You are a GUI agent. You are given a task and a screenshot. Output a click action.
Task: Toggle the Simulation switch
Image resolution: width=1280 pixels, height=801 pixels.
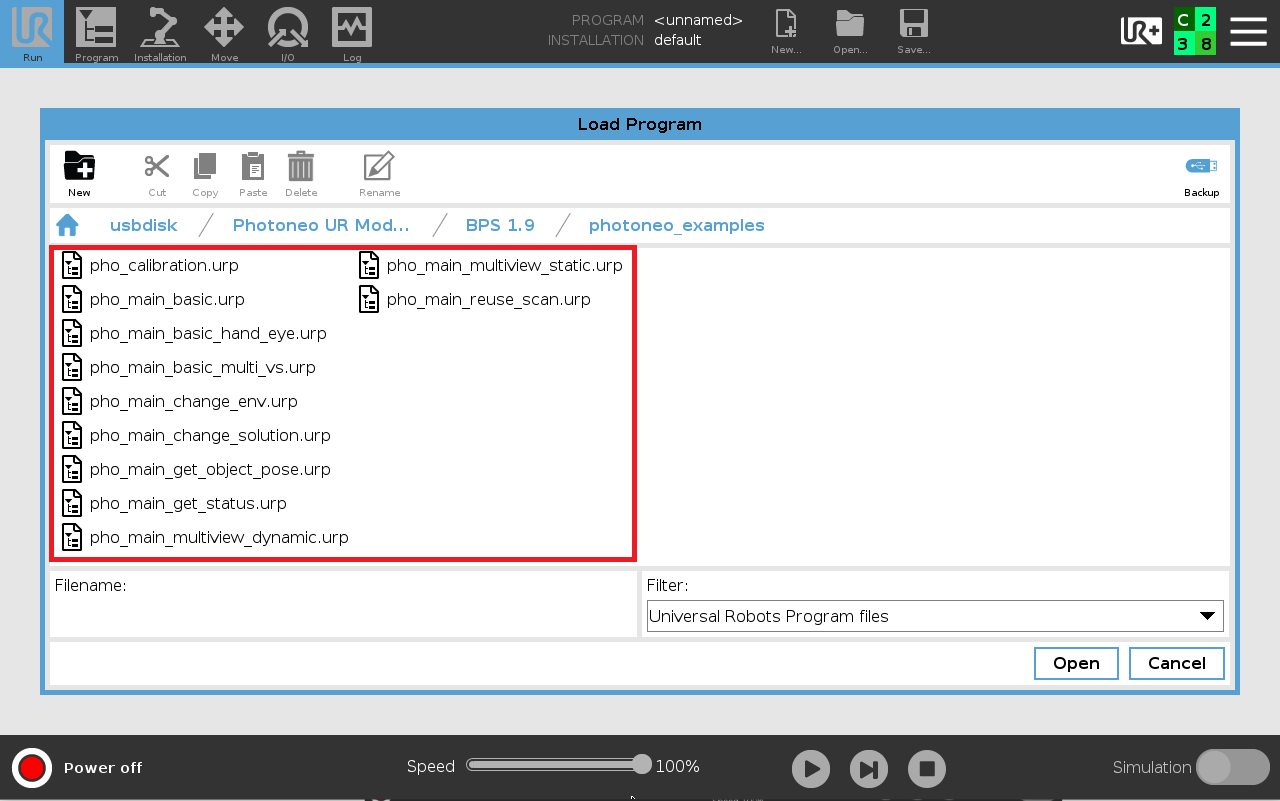pos(1233,767)
